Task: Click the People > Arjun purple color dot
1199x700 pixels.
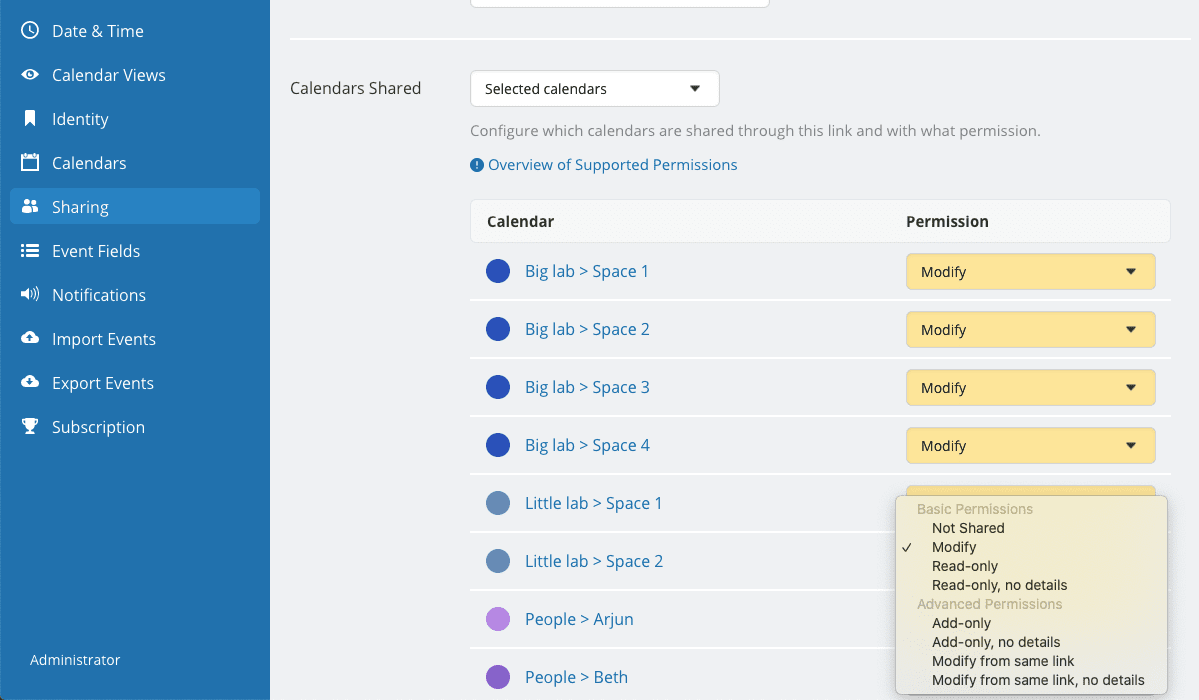Action: pyautogui.click(x=498, y=619)
